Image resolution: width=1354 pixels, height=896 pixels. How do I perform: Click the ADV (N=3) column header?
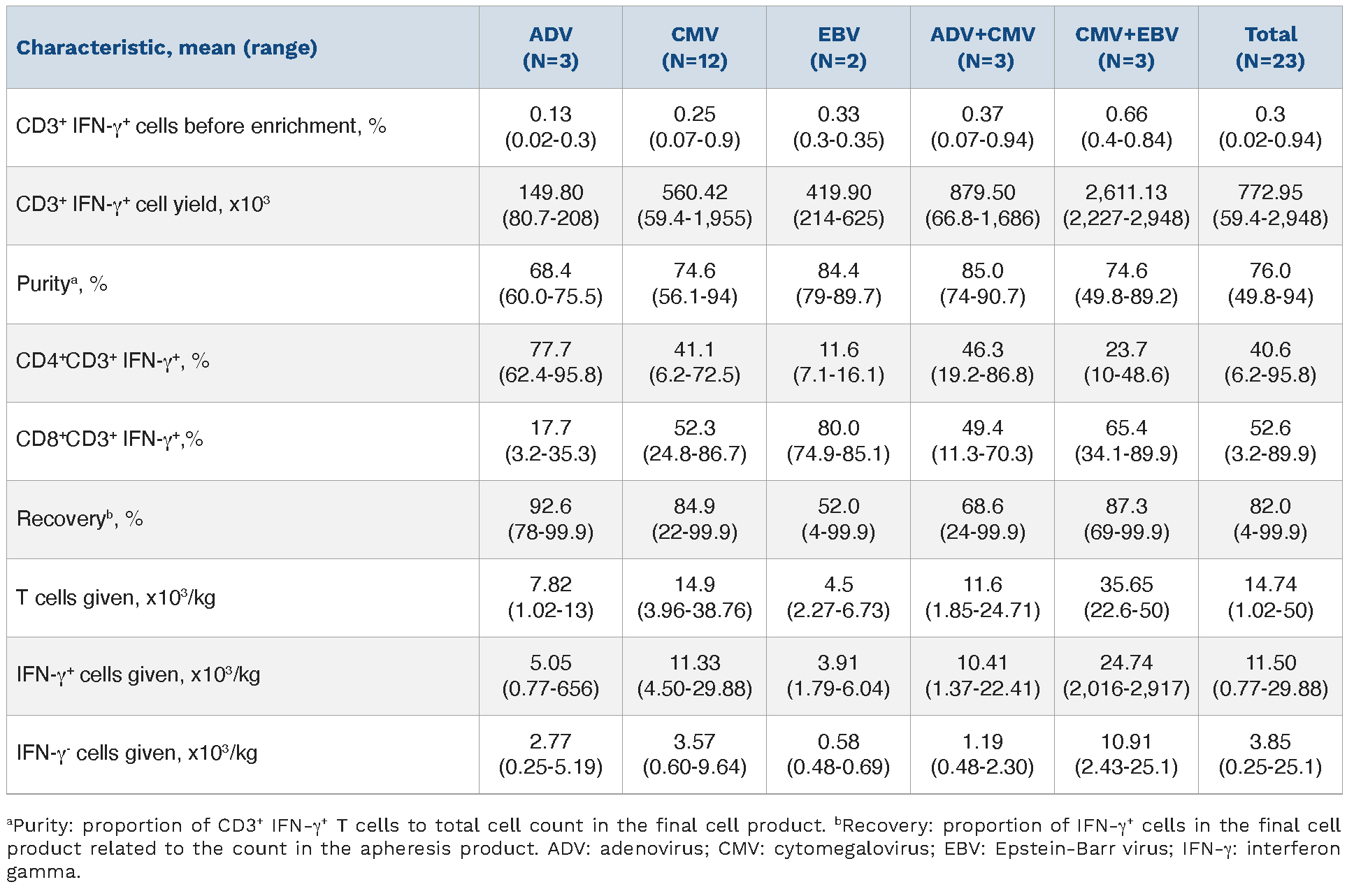551,48
